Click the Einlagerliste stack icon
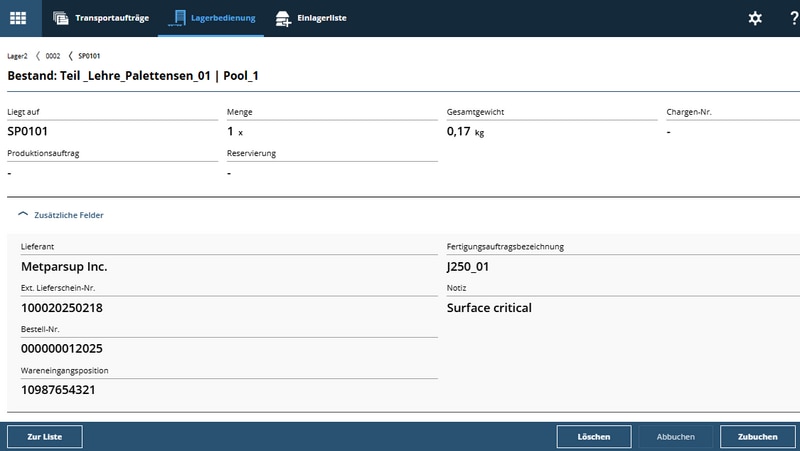The image size is (800, 451). (x=283, y=18)
